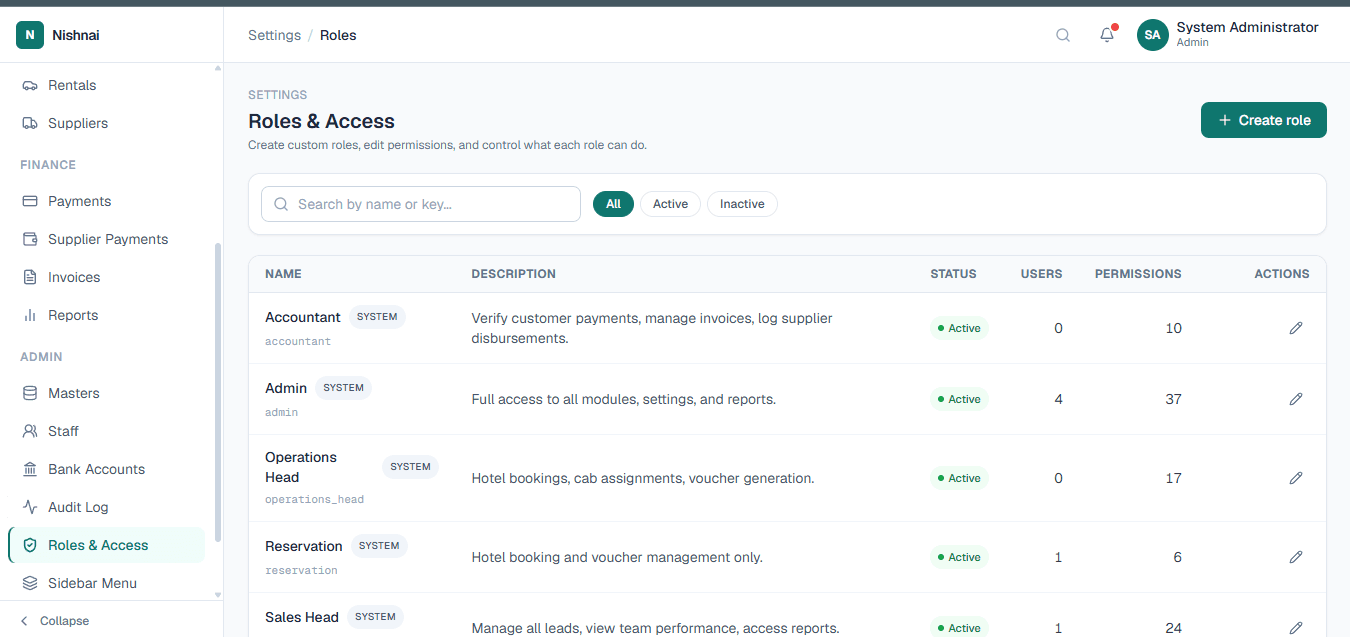1350x637 pixels.
Task: Click the Roles breadcrumb
Action: click(338, 35)
